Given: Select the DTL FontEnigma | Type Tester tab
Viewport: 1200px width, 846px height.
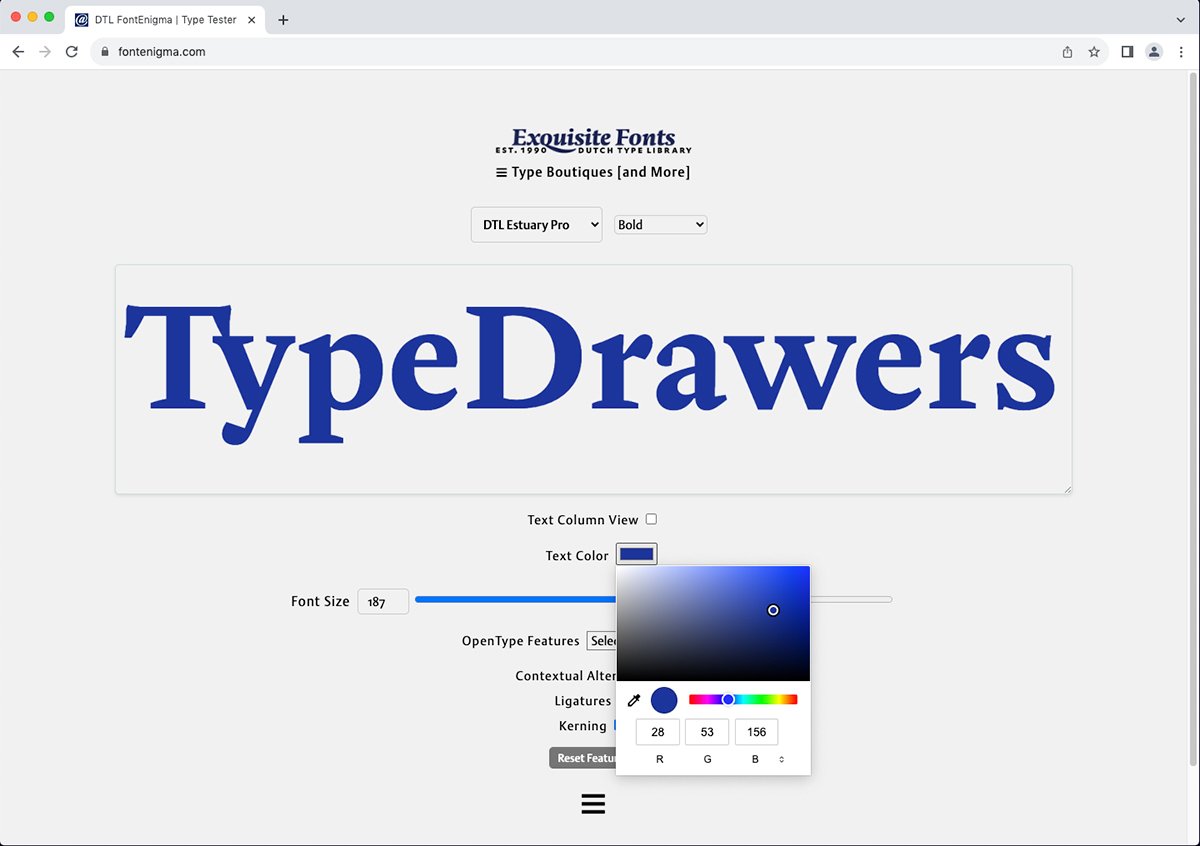Looking at the screenshot, I should (166, 20).
